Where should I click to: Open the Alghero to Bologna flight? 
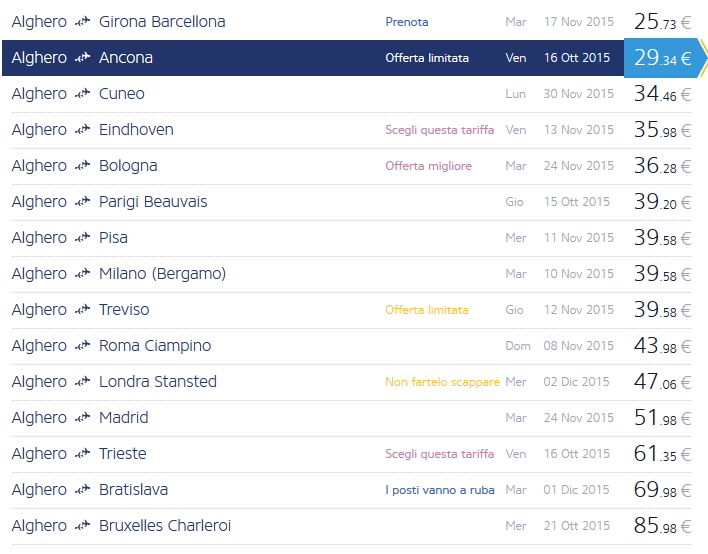tap(128, 166)
